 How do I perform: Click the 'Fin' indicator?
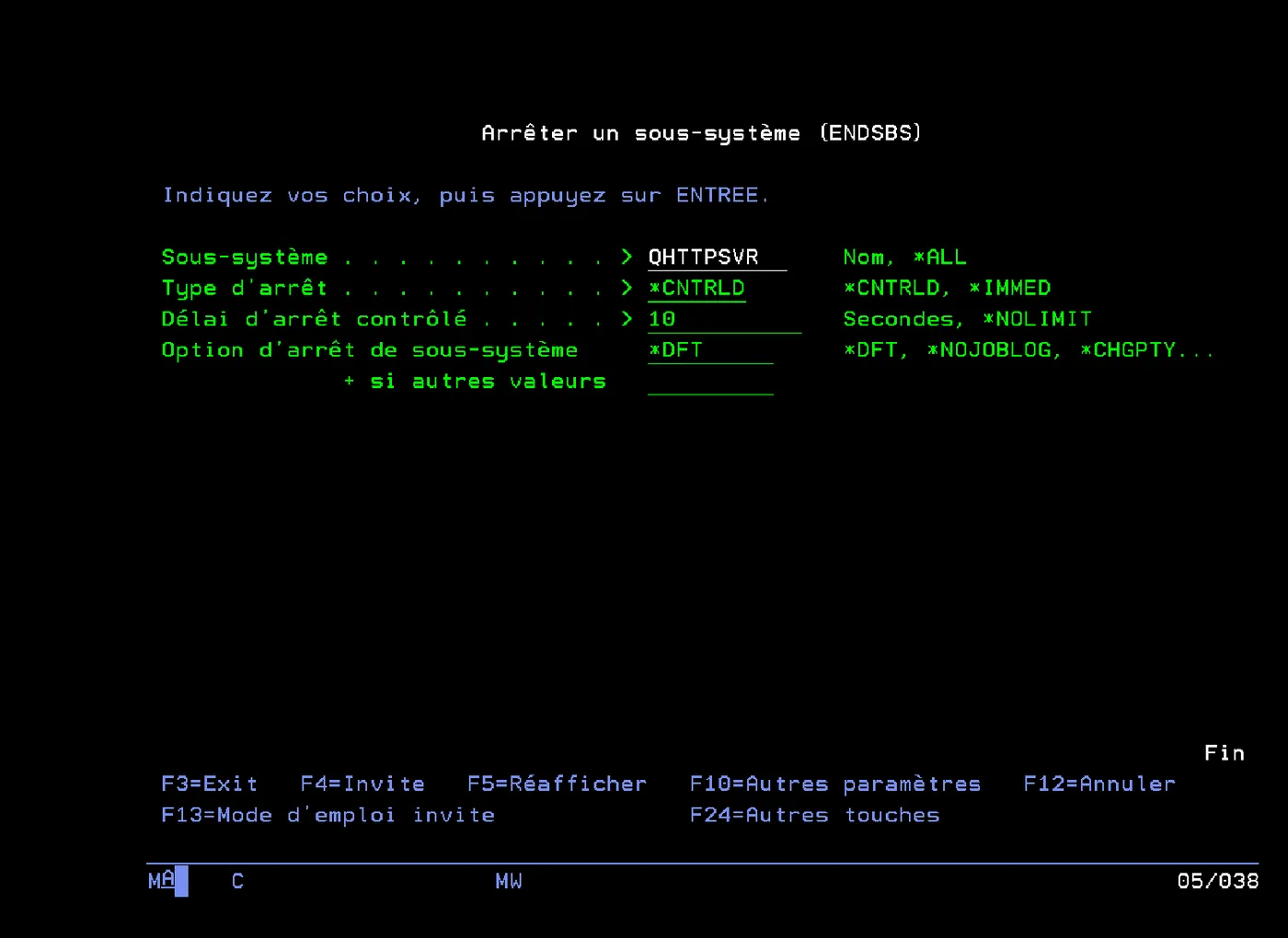tap(1225, 753)
